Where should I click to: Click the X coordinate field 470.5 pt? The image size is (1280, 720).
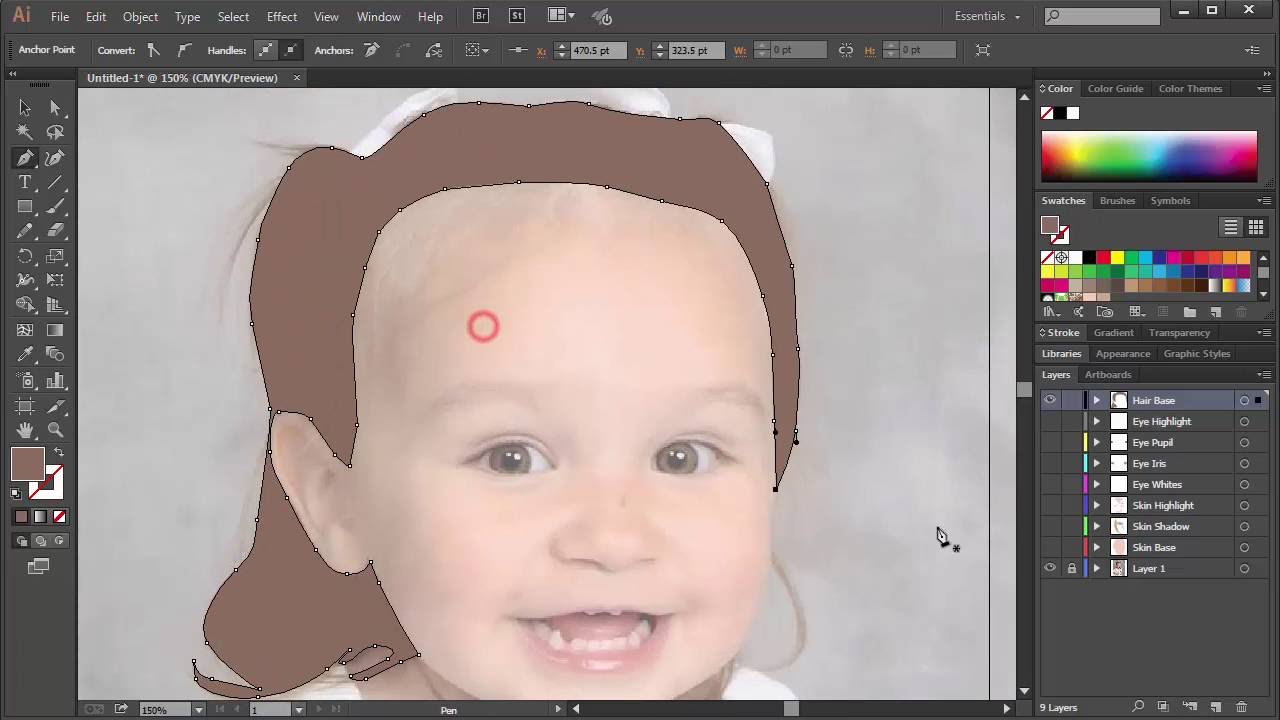coord(598,50)
